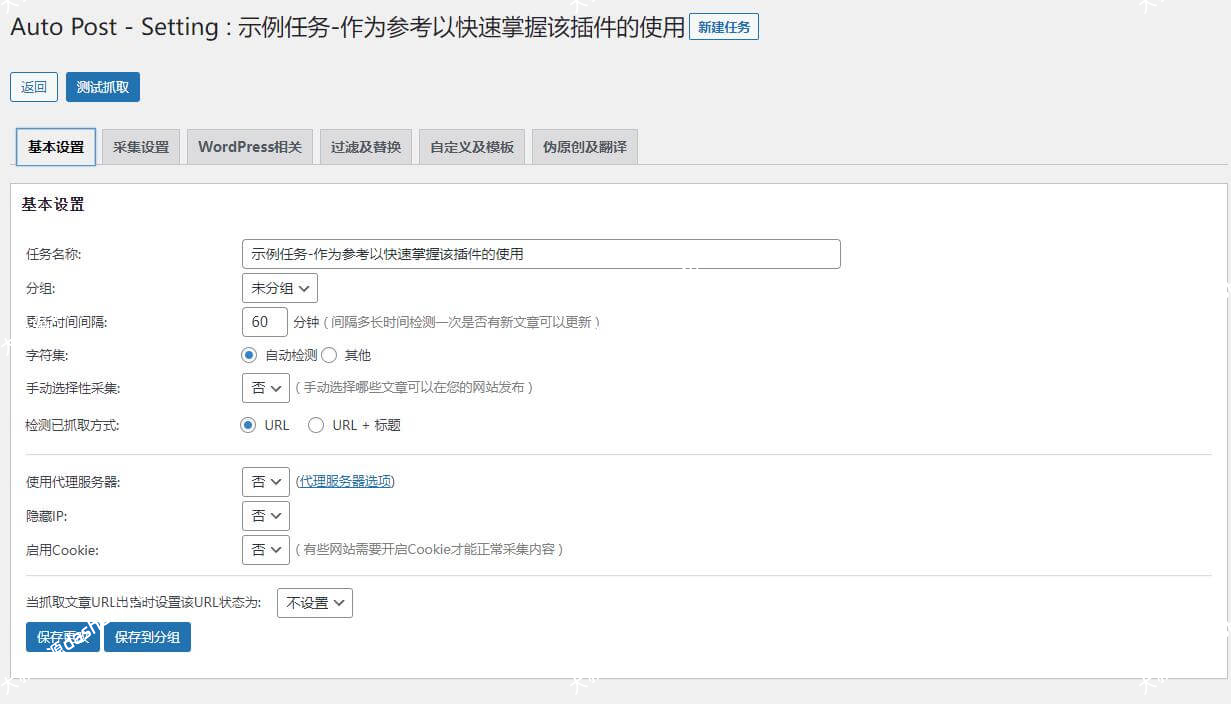
Task: Open the 自定义及模板 tab
Action: 471,145
